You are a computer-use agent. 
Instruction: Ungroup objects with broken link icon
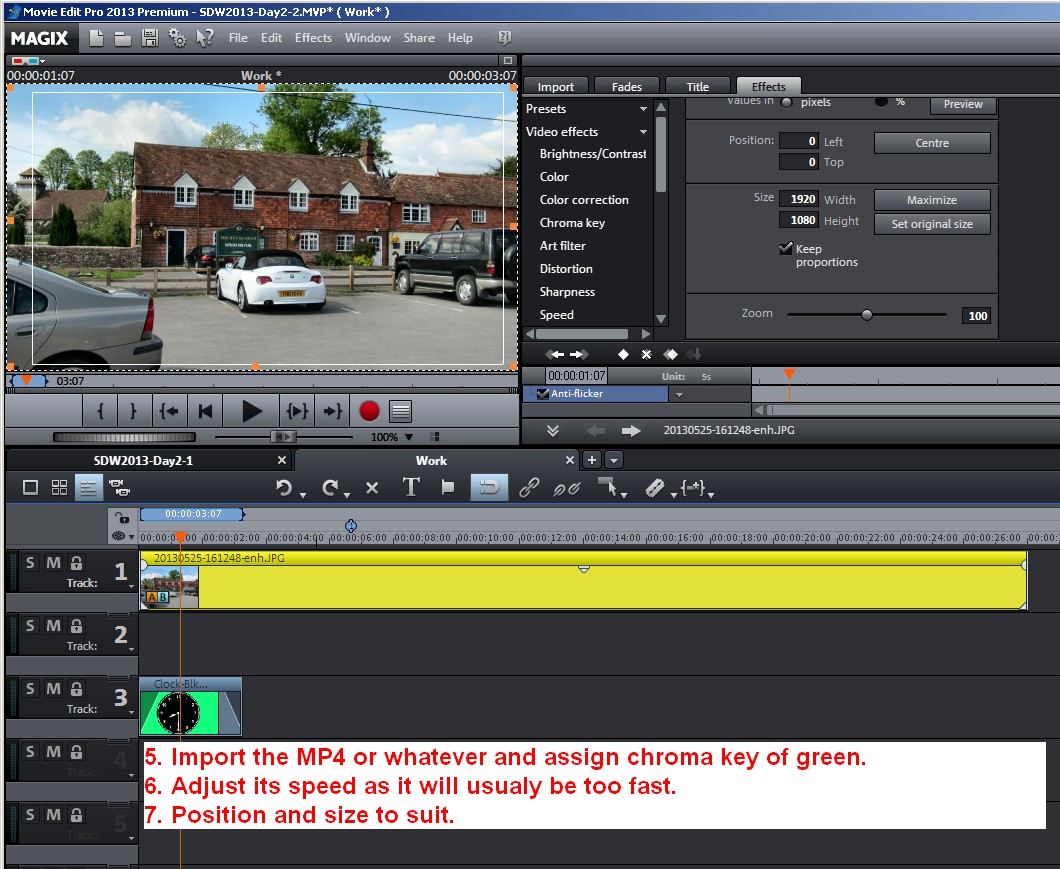coord(566,488)
